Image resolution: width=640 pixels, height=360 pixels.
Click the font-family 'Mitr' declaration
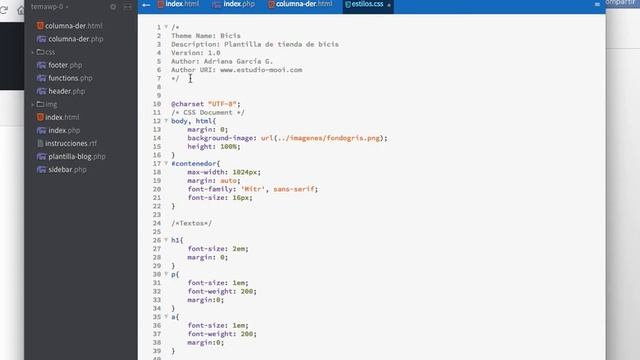pos(253,189)
